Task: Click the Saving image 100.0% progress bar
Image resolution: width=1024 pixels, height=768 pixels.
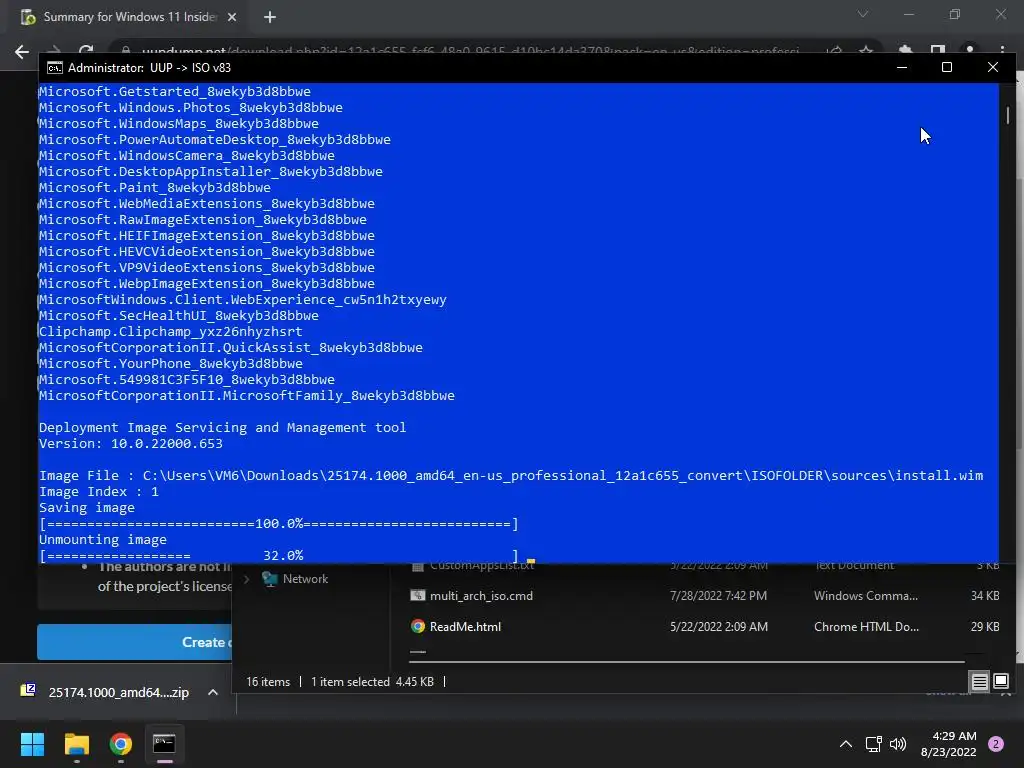Action: coord(279,524)
